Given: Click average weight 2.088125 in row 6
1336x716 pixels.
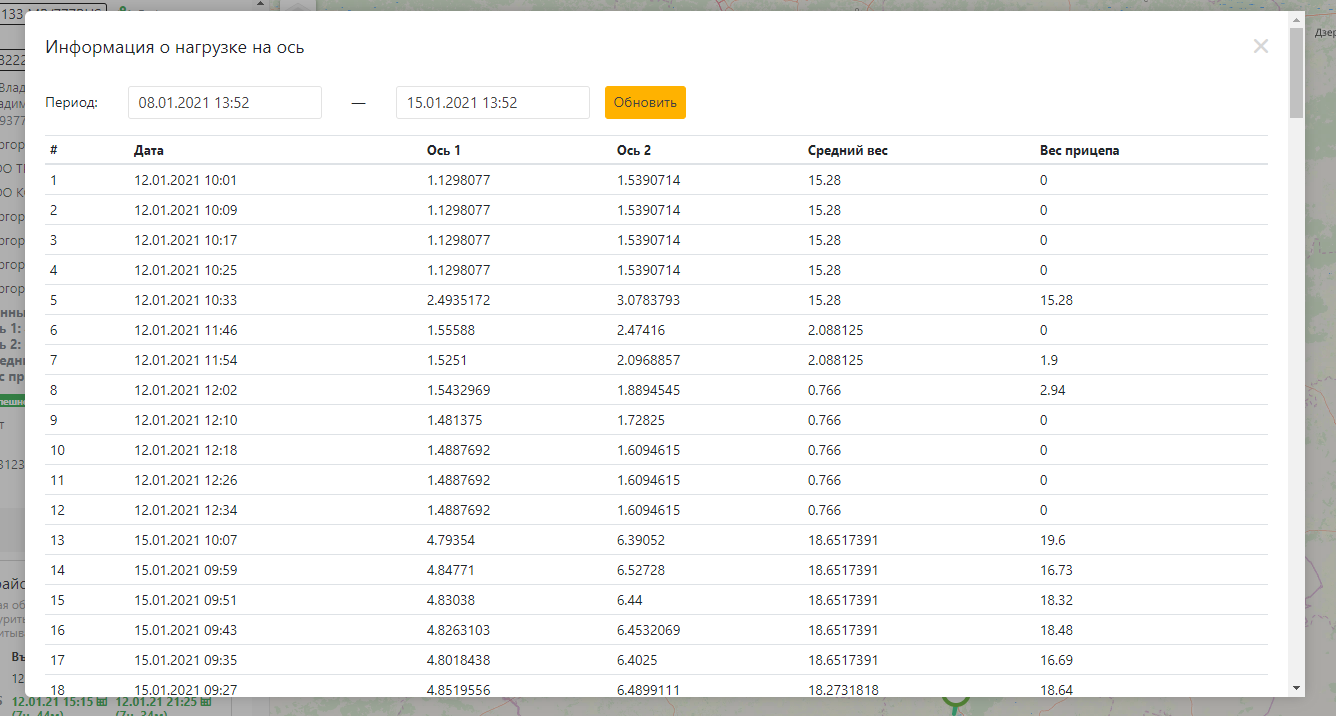Looking at the screenshot, I should click(x=836, y=330).
